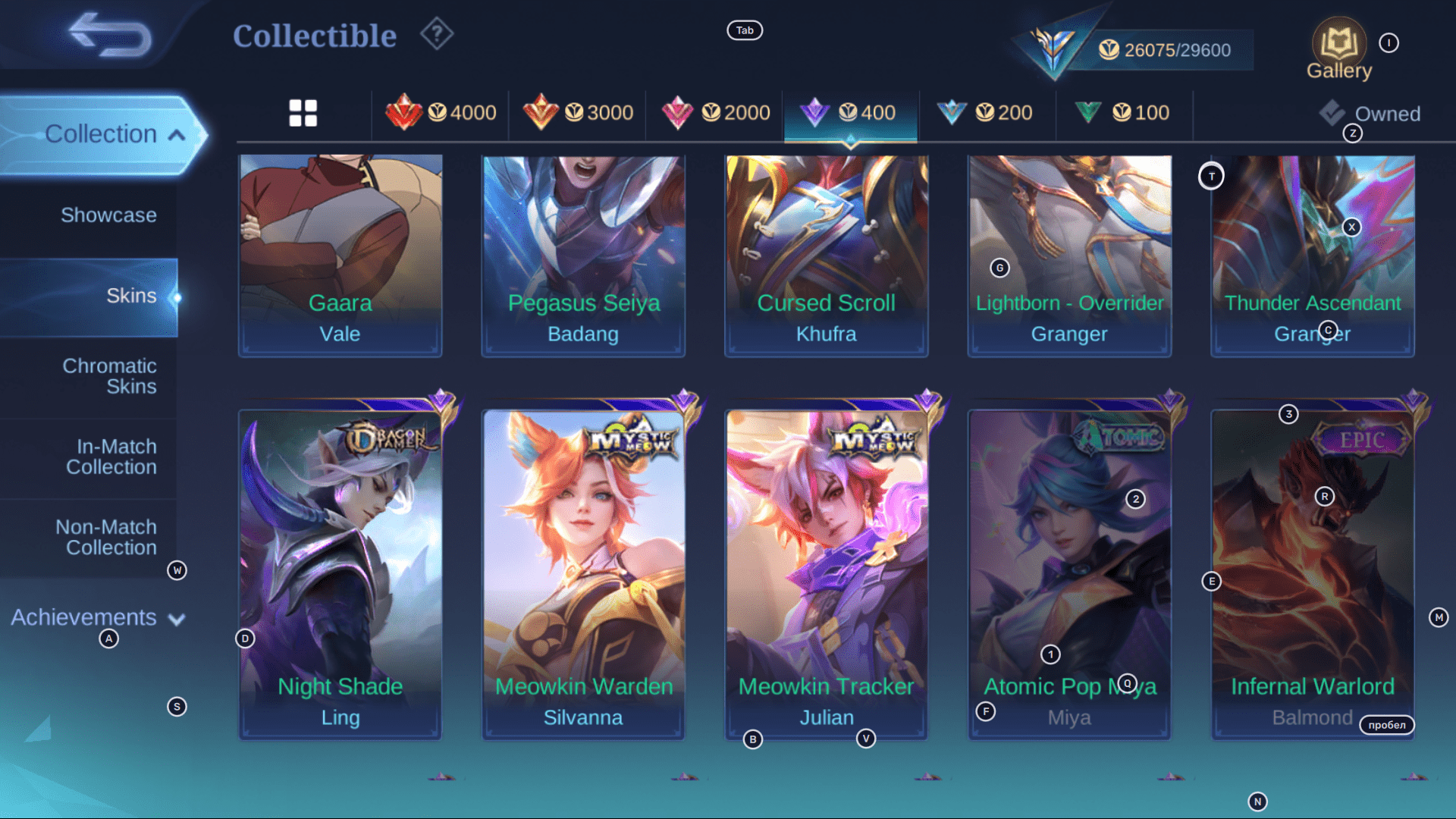Go to Chromatic Skins
The height and width of the screenshot is (819, 1456).
pyautogui.click(x=109, y=376)
